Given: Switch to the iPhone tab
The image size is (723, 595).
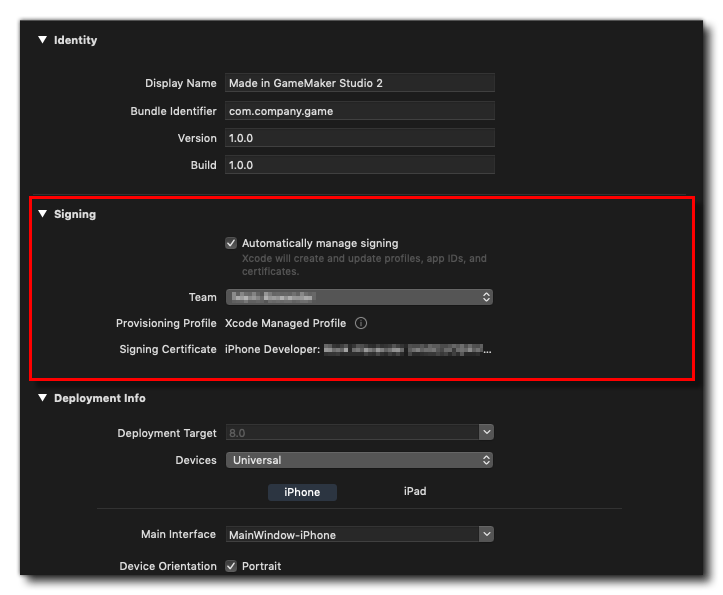Looking at the screenshot, I should tap(302, 492).
